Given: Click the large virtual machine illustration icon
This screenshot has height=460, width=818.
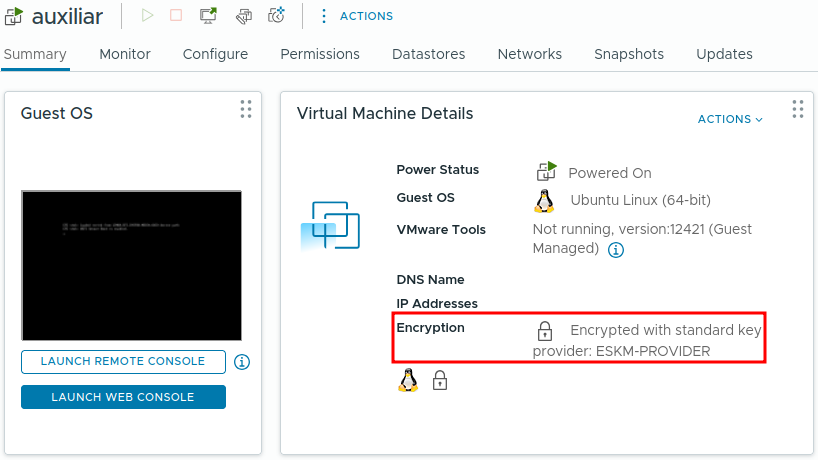Looking at the screenshot, I should pos(331,225).
